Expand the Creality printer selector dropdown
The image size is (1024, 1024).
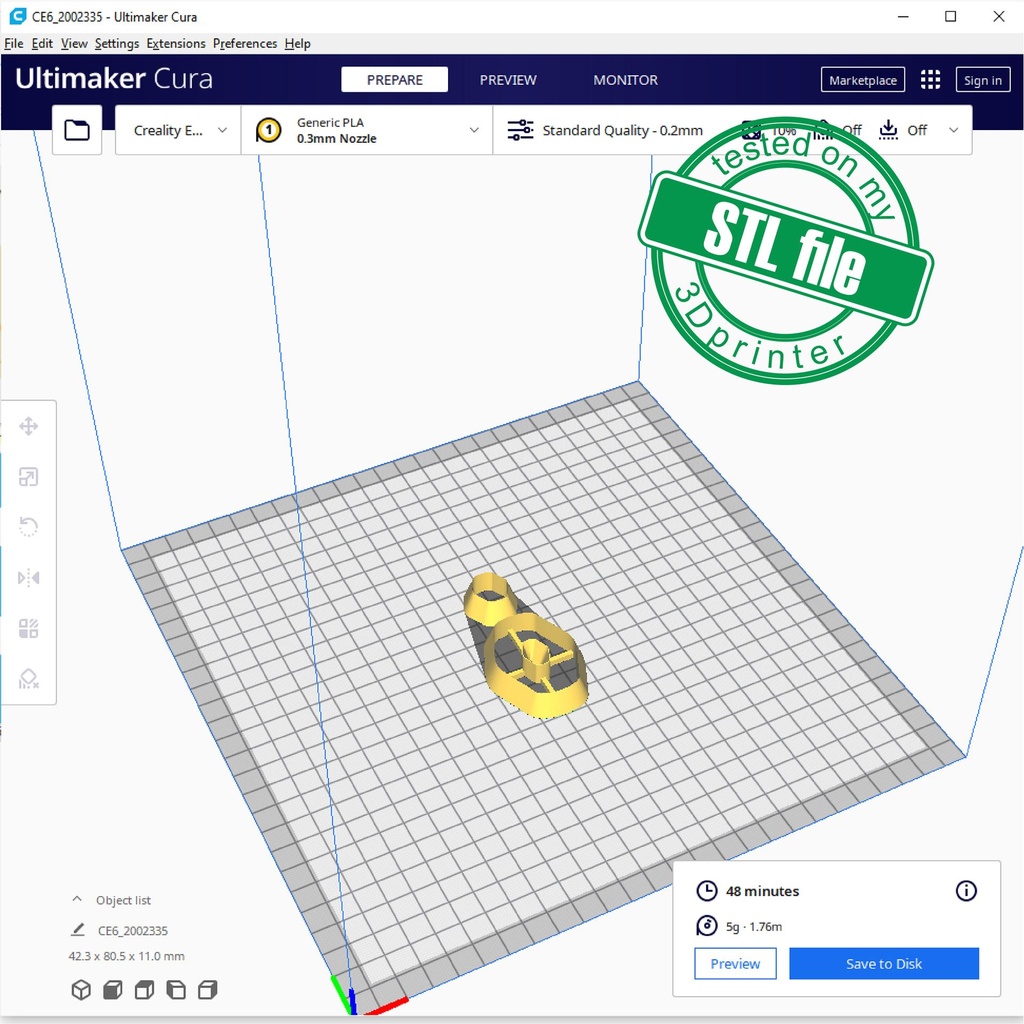pos(179,130)
